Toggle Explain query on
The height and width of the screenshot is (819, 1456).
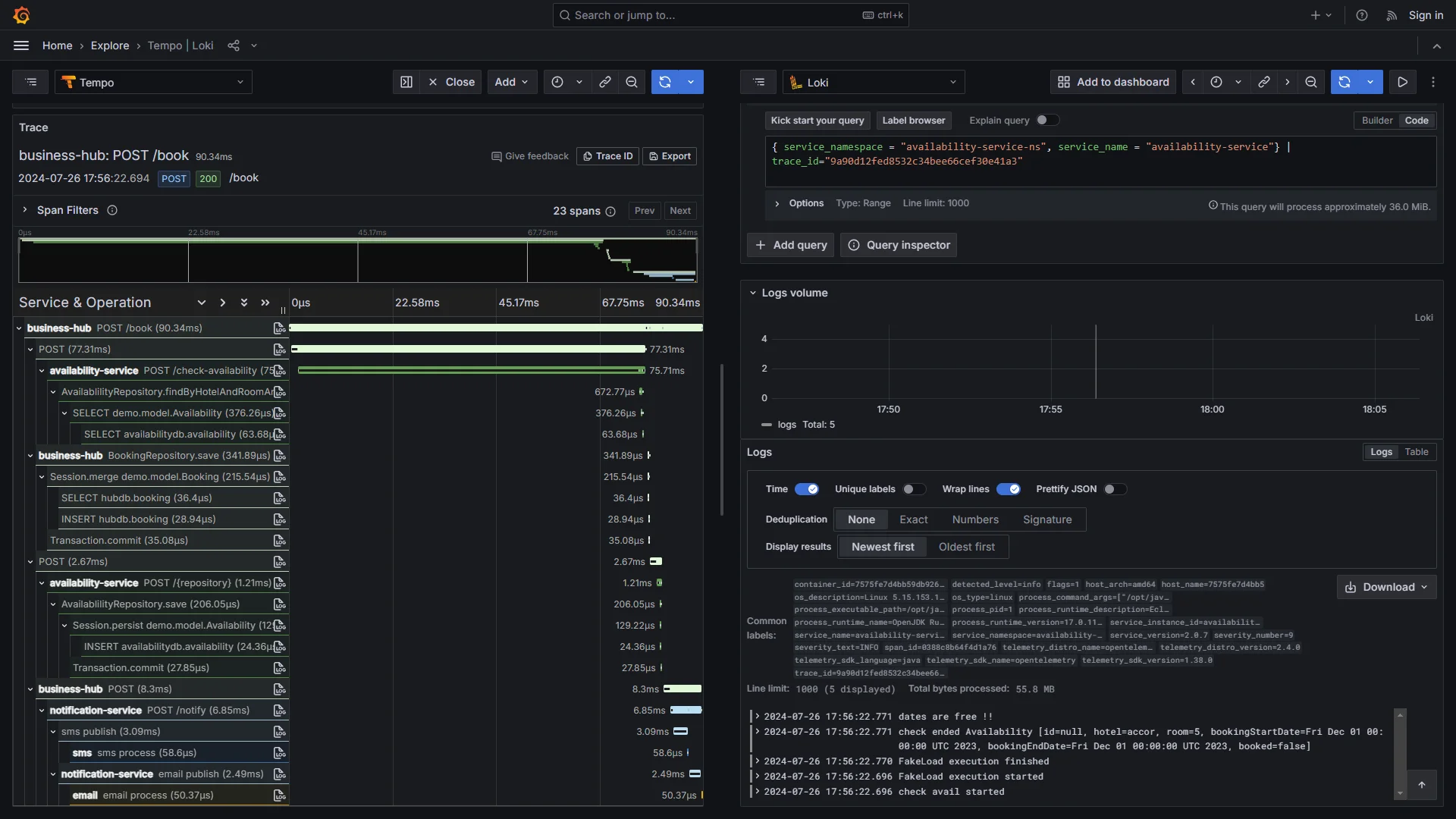pyautogui.click(x=1047, y=120)
